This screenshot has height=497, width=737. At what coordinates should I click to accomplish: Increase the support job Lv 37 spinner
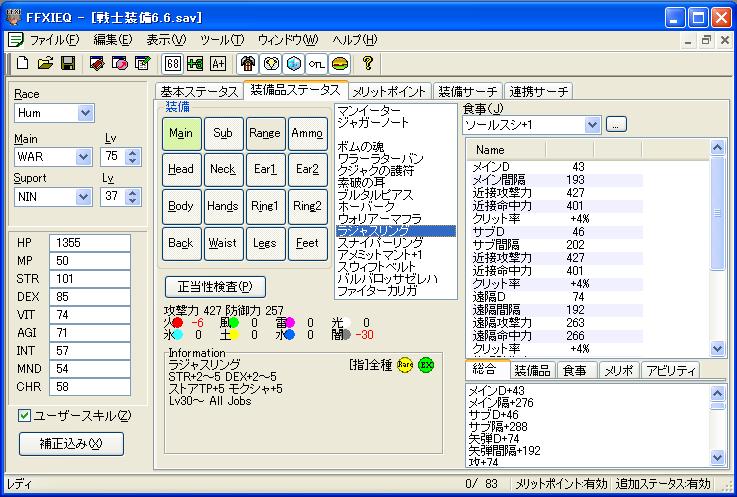coord(133,192)
